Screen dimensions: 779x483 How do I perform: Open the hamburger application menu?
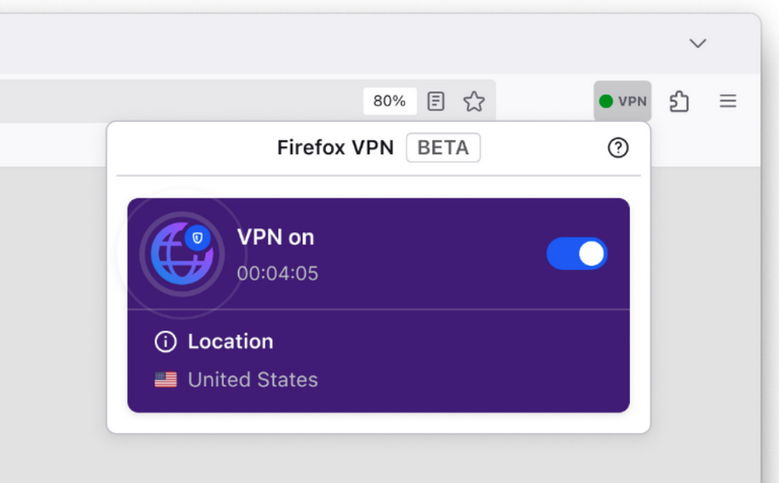[728, 101]
